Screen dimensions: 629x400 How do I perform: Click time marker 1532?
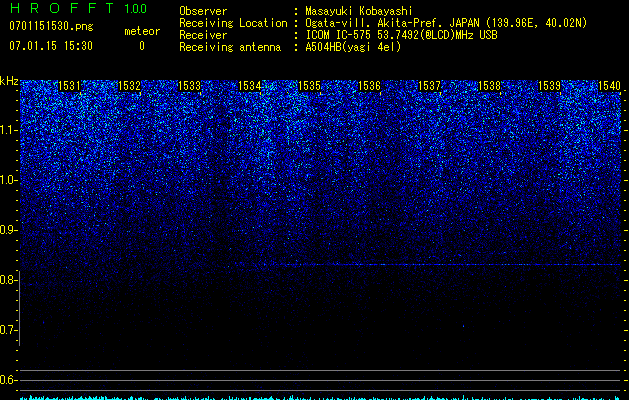click(130, 85)
